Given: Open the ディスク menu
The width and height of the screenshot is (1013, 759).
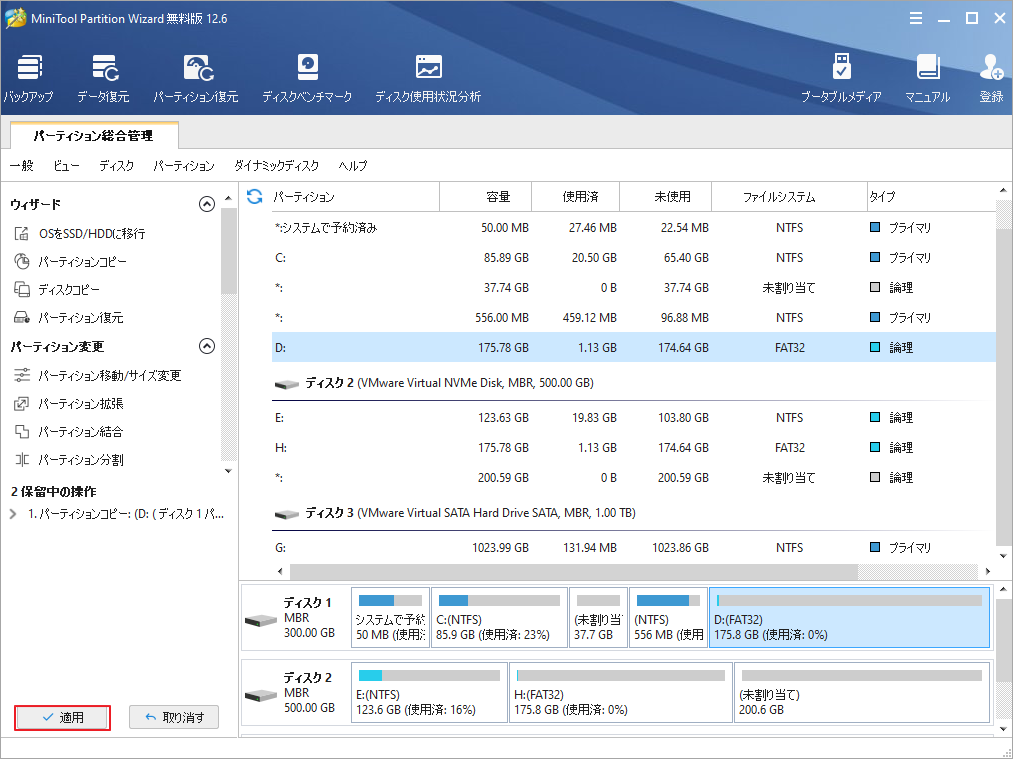Looking at the screenshot, I should click(x=116, y=166).
